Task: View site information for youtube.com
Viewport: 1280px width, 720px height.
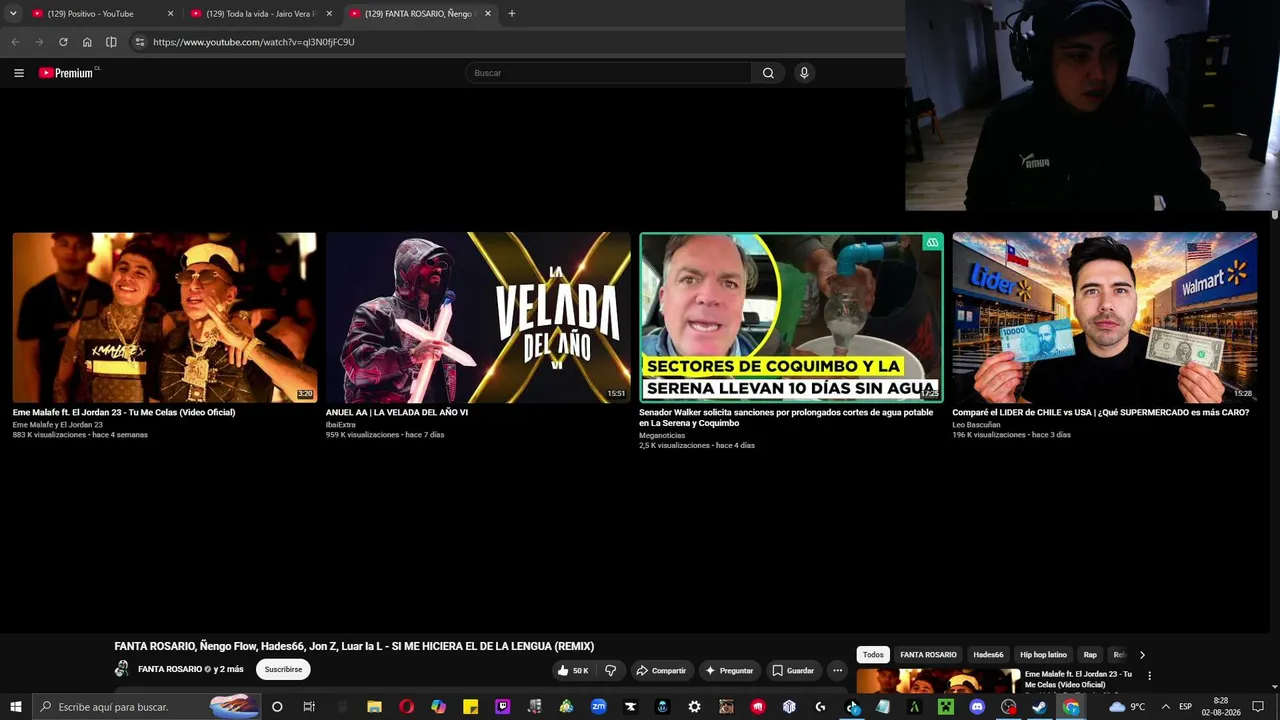Action: 140,42
